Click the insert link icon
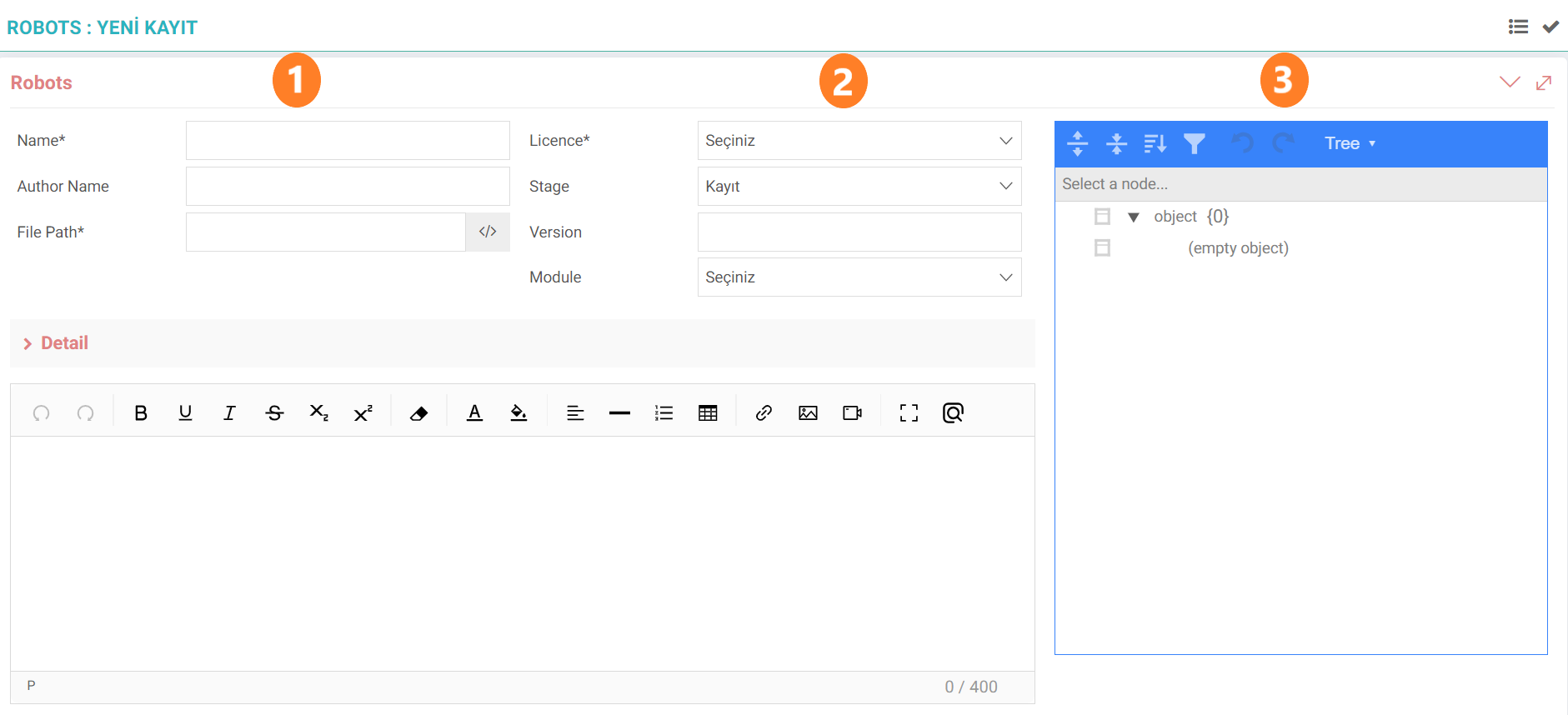The image size is (1568, 715). 764,412
